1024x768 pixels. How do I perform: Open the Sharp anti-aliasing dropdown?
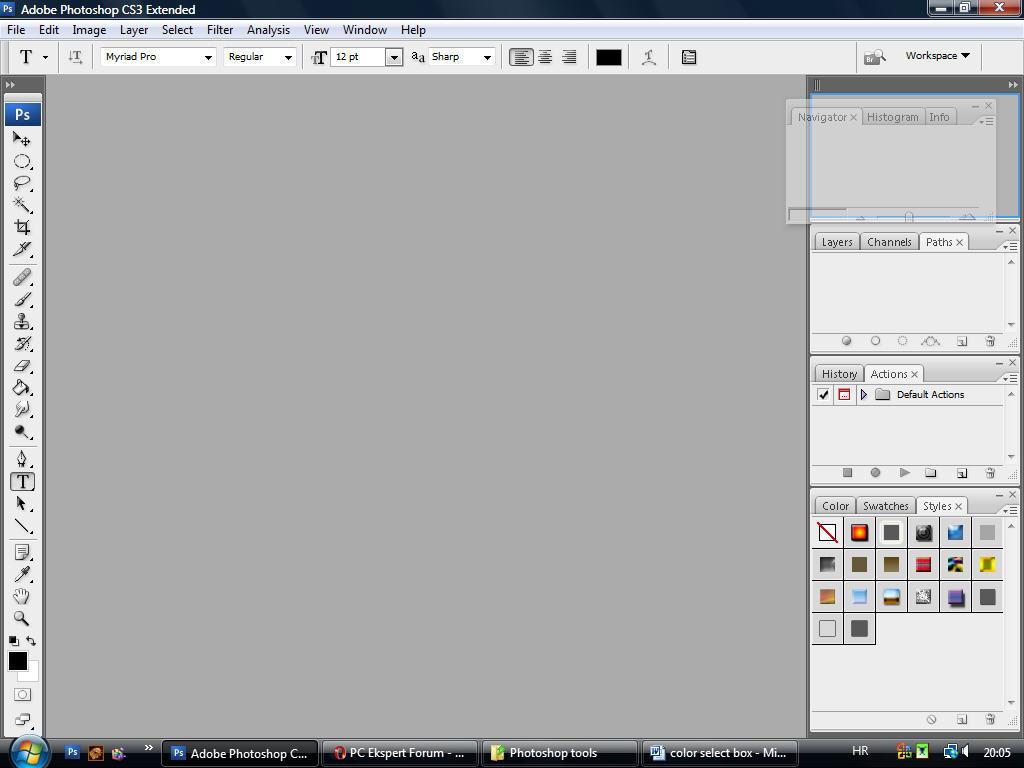click(x=487, y=57)
